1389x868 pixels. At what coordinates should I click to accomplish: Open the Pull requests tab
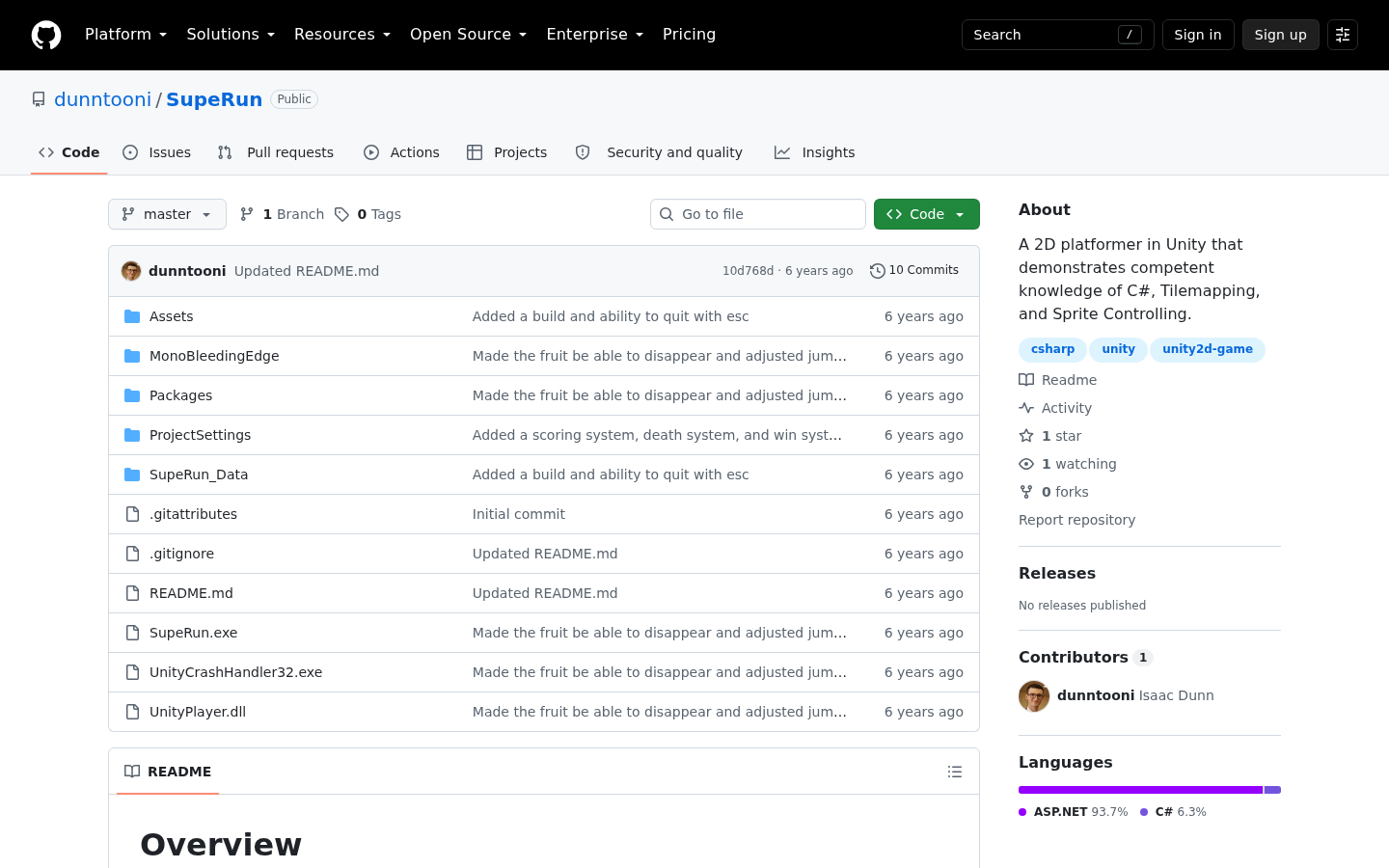276,152
